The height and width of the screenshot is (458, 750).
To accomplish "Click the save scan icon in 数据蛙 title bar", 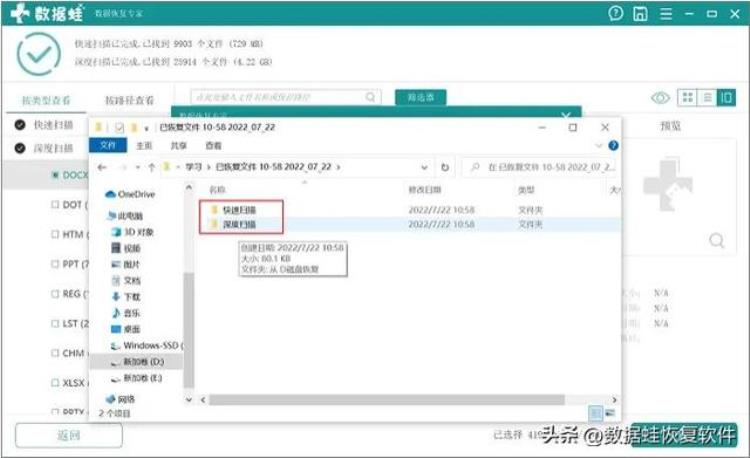I will [640, 13].
